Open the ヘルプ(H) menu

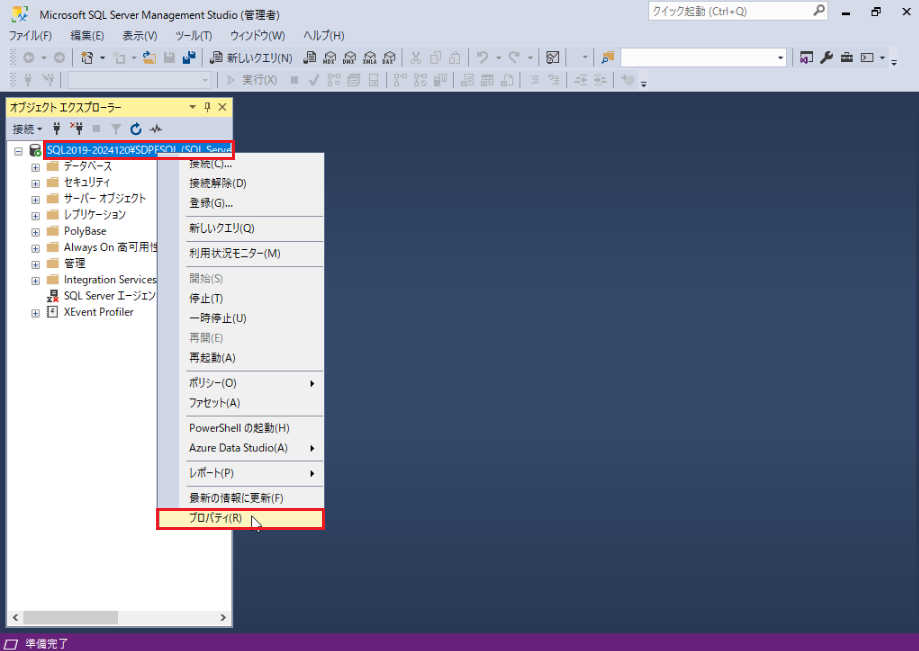point(324,36)
